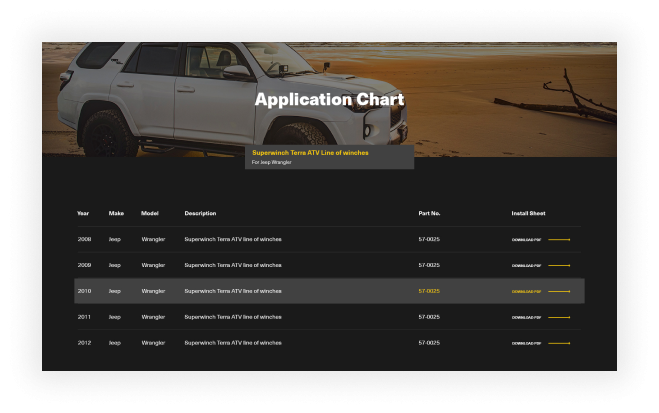This screenshot has width=659, height=413.
Task: Select part number 57-0025 in 2008 row
Action: pos(429,239)
